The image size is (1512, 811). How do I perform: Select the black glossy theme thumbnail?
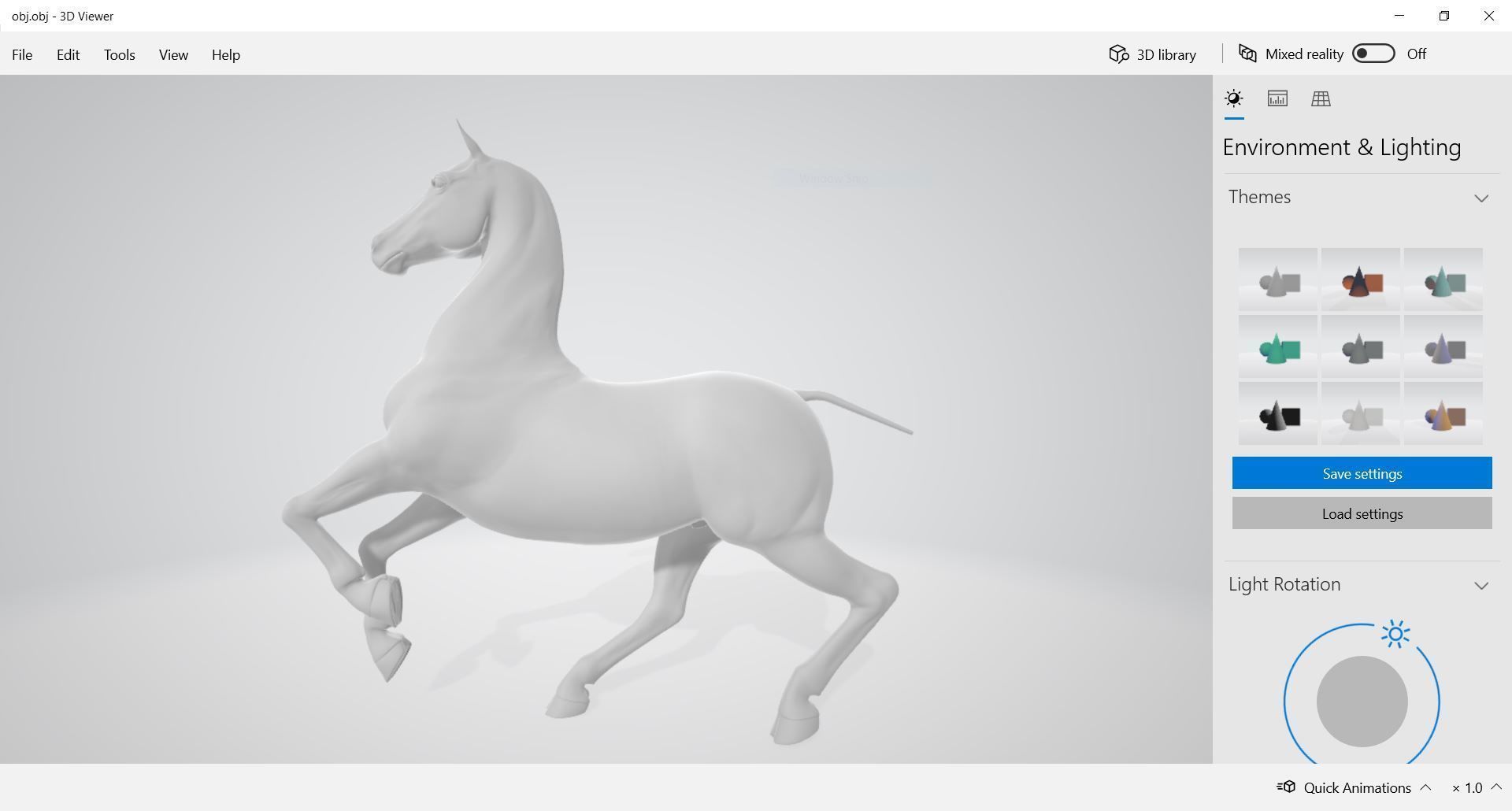pos(1278,413)
